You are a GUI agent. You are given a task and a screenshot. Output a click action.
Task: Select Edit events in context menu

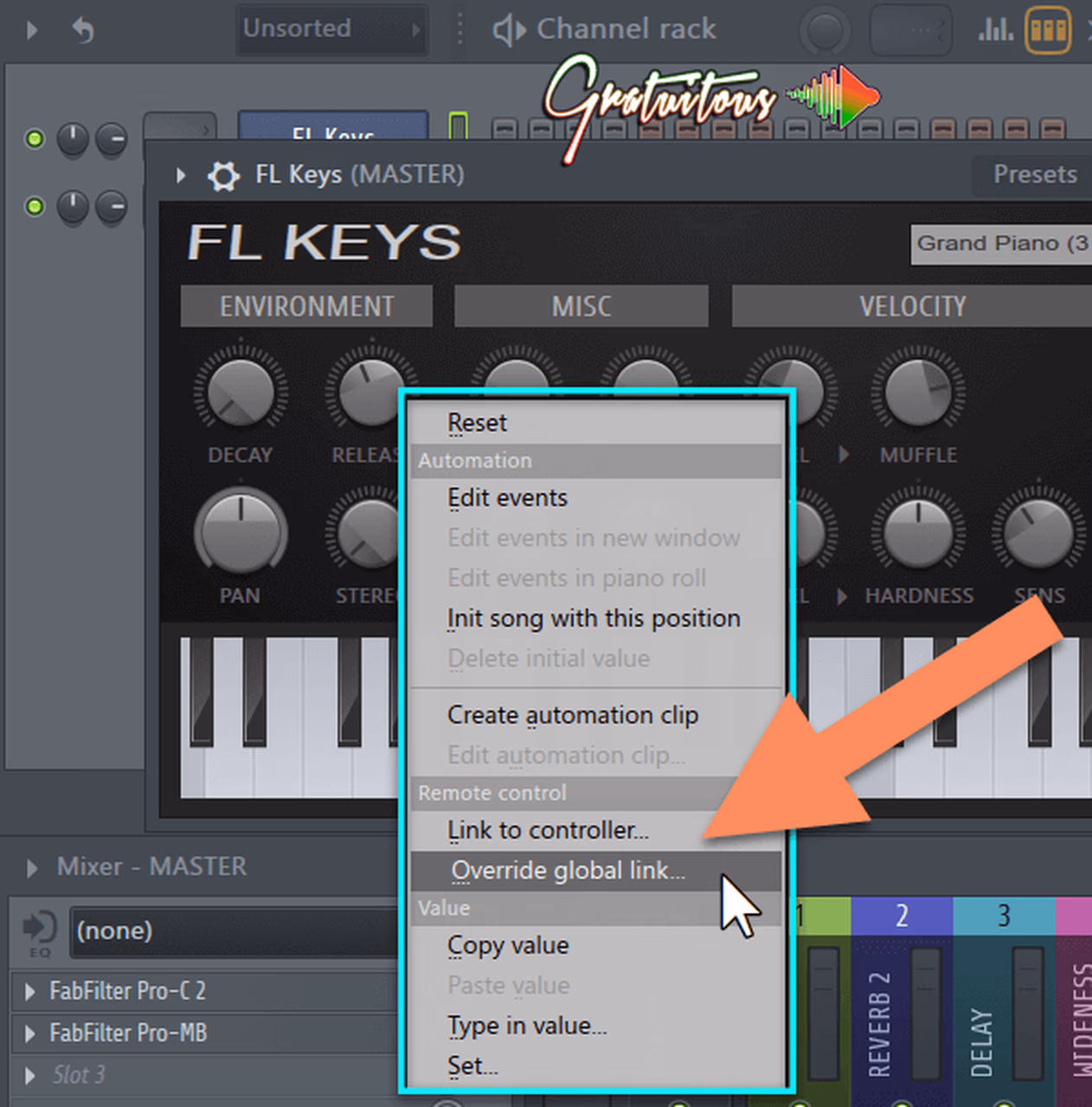tap(595, 499)
